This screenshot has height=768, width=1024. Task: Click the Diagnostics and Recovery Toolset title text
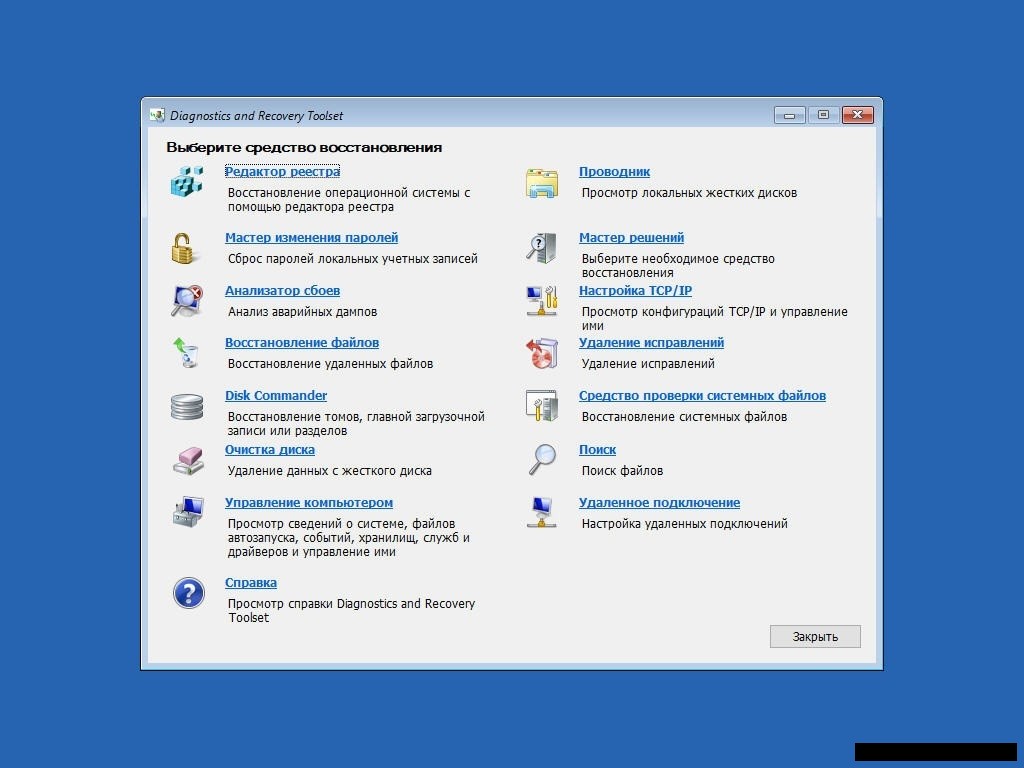click(257, 116)
